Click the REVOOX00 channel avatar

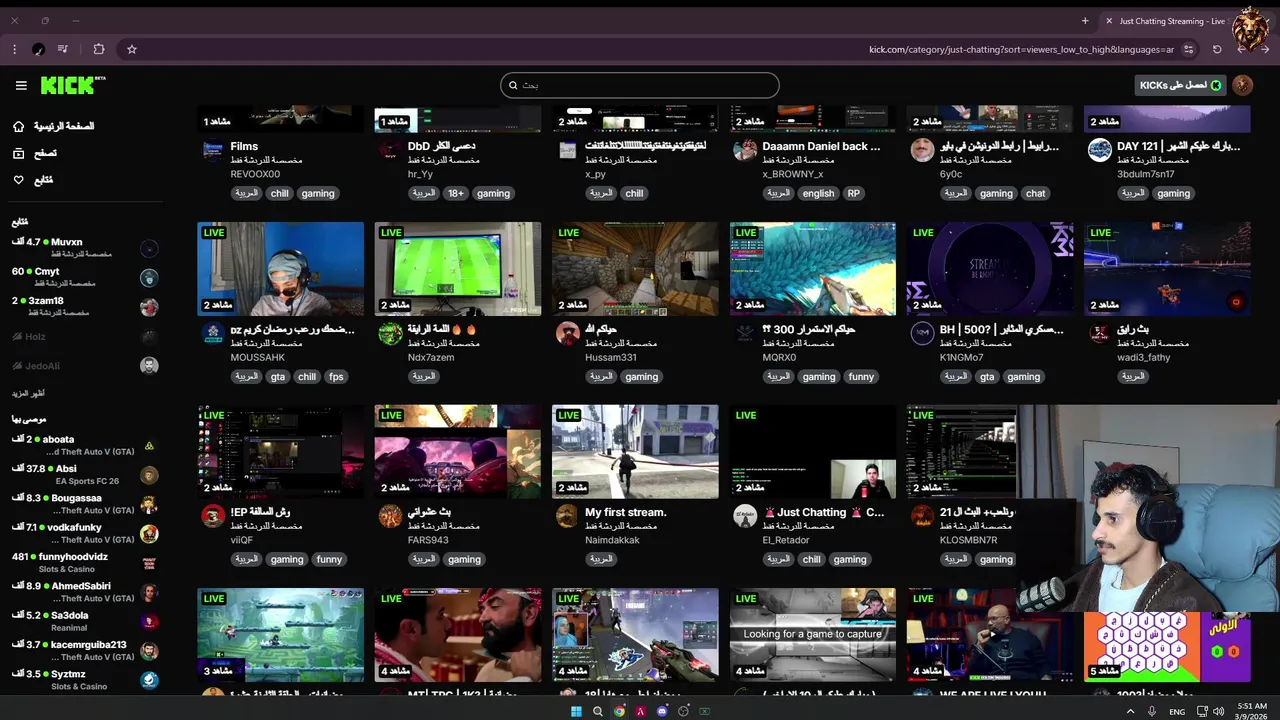(213, 150)
